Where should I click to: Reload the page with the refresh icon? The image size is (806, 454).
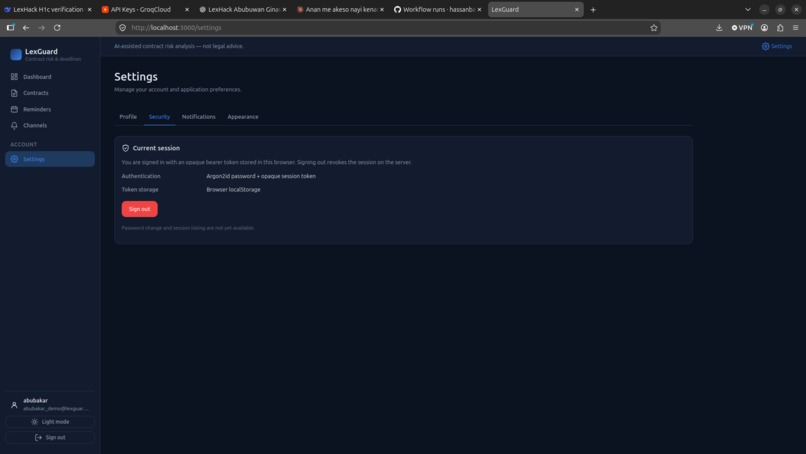(57, 28)
